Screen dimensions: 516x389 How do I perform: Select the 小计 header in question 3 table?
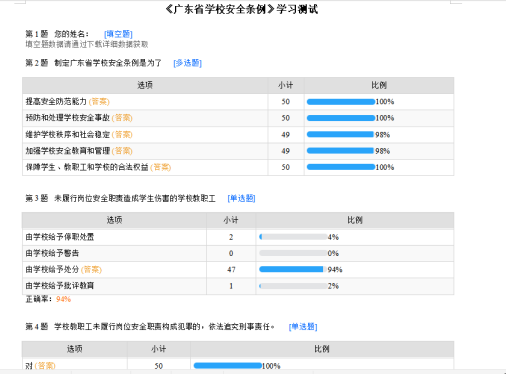click(x=231, y=220)
